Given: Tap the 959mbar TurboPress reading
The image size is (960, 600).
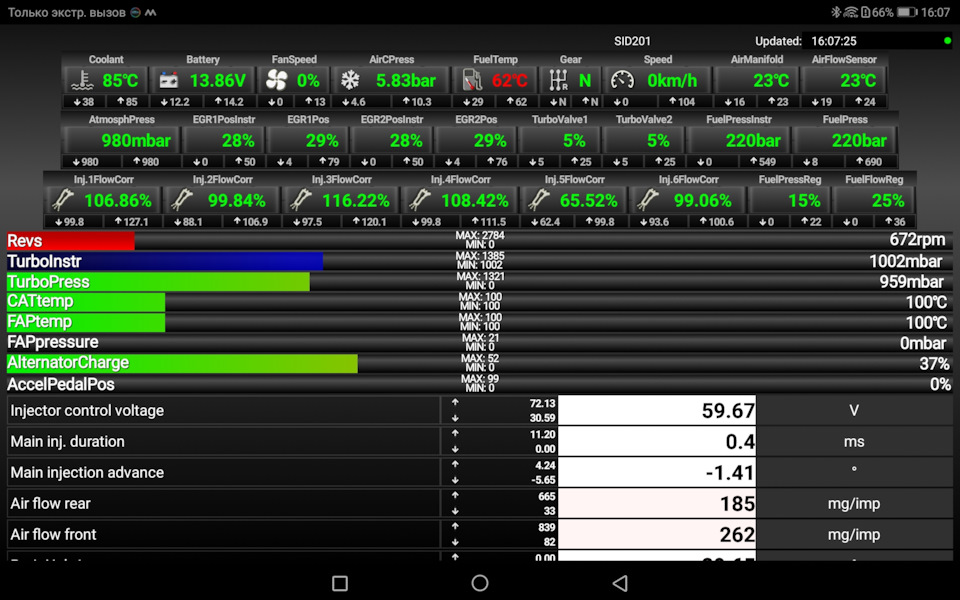Looking at the screenshot, I should click(x=912, y=282).
